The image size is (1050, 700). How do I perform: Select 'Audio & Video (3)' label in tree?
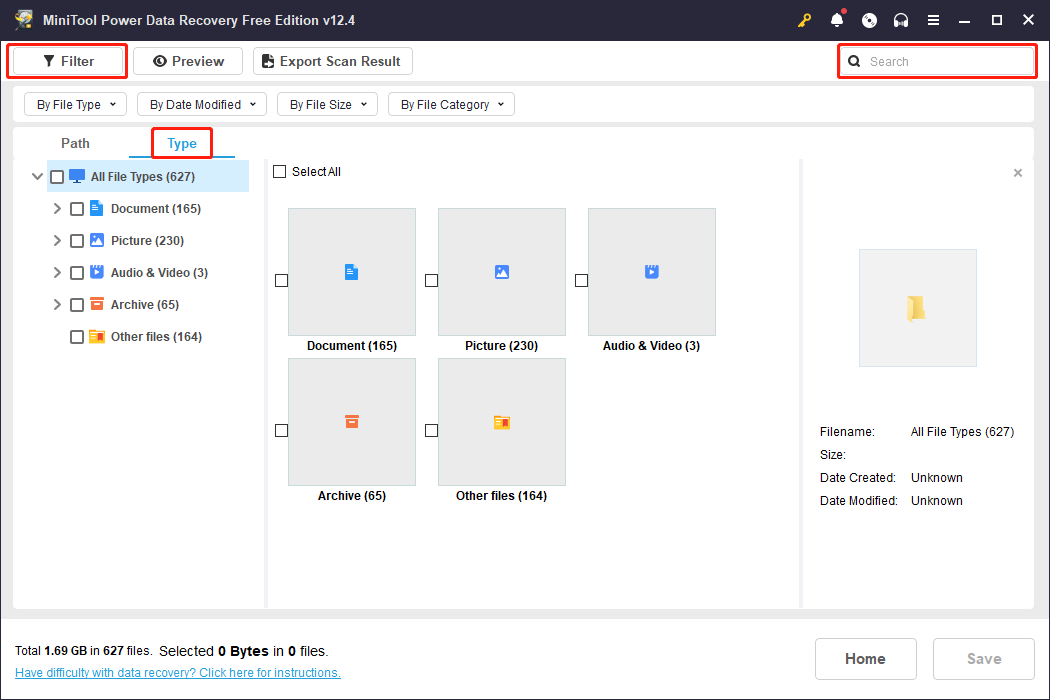coord(159,273)
